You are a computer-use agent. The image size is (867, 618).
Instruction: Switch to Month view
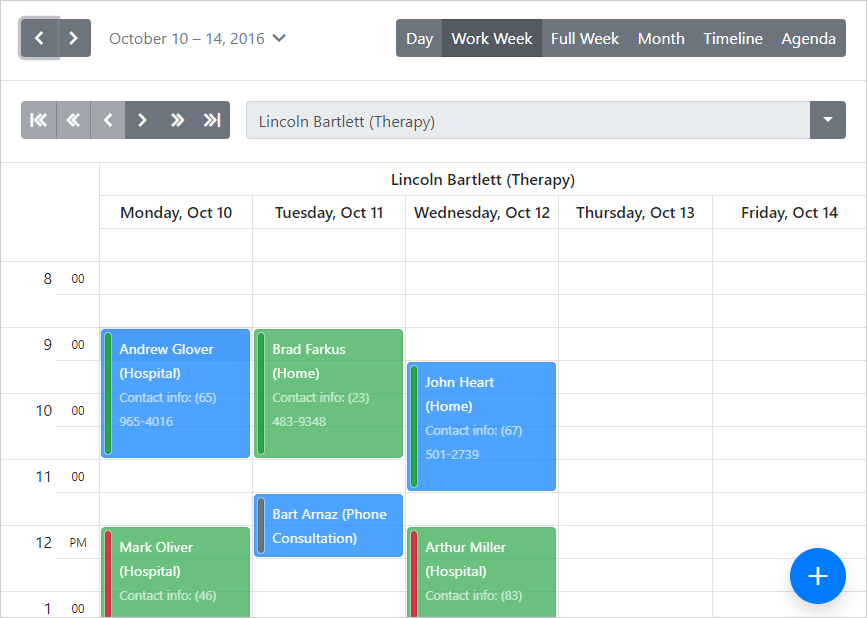(661, 39)
